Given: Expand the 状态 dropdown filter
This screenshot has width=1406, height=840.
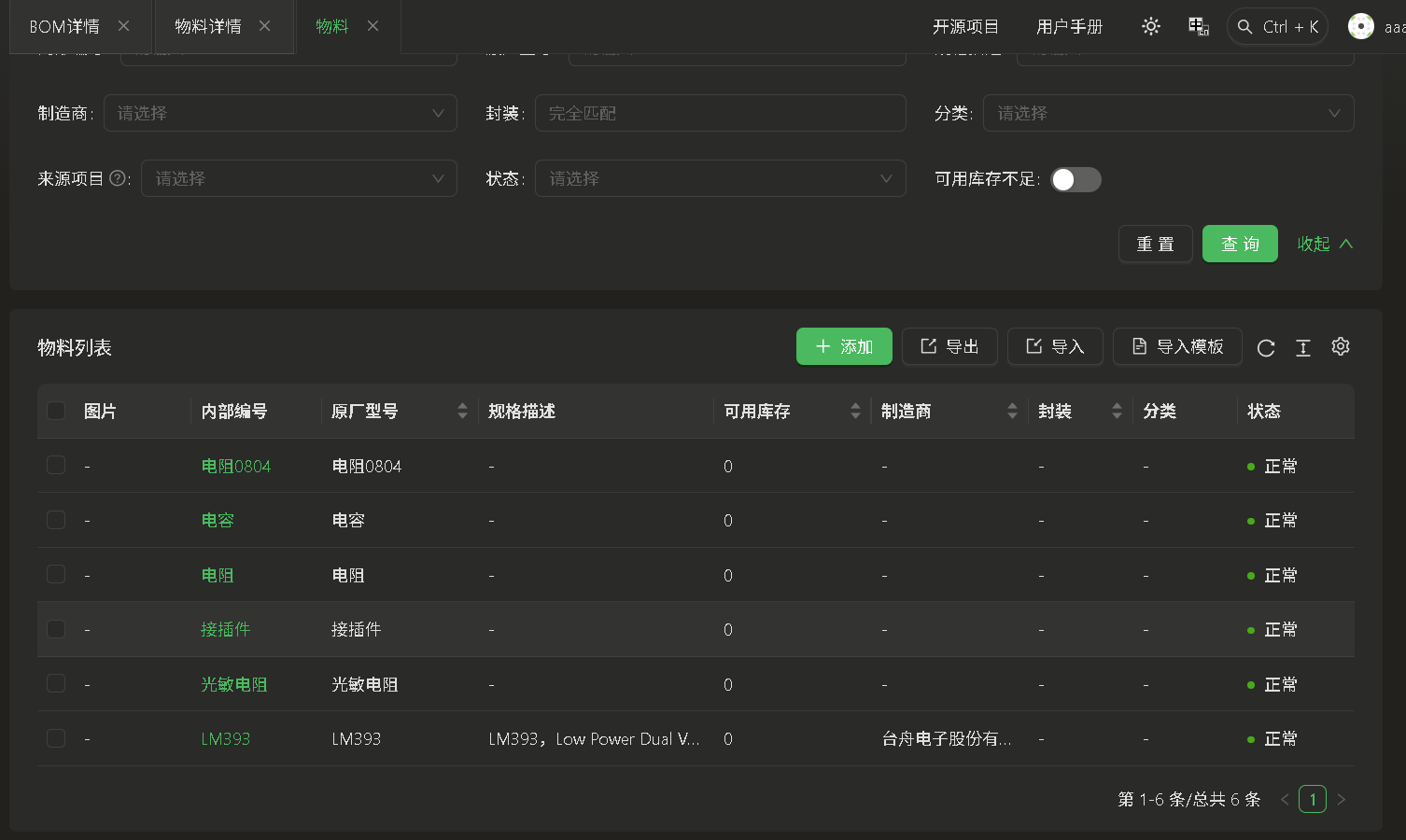Looking at the screenshot, I should (x=719, y=178).
